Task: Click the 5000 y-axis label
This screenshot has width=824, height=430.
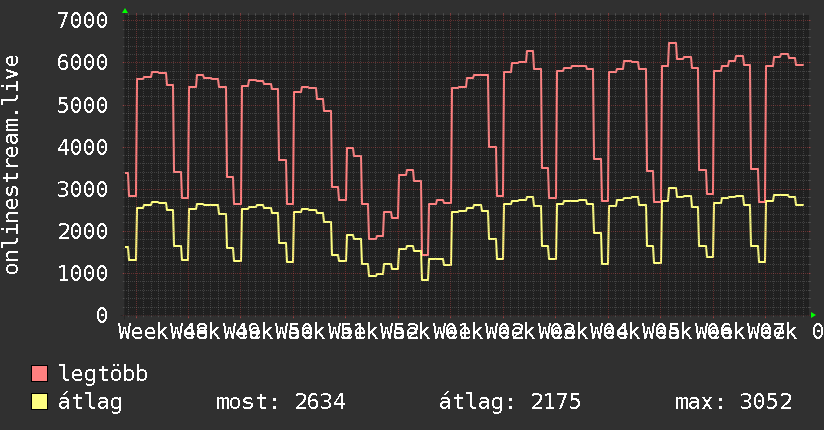Action: [x=83, y=105]
